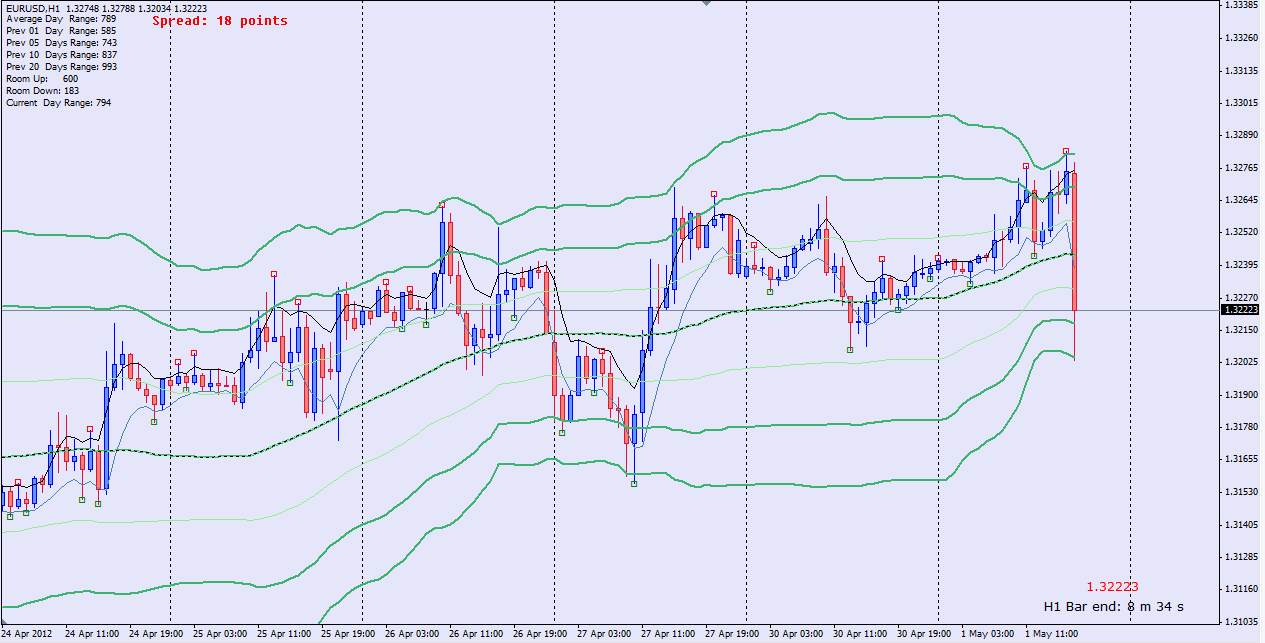Click the '26 Apr 03:00' time label

[x=412, y=634]
